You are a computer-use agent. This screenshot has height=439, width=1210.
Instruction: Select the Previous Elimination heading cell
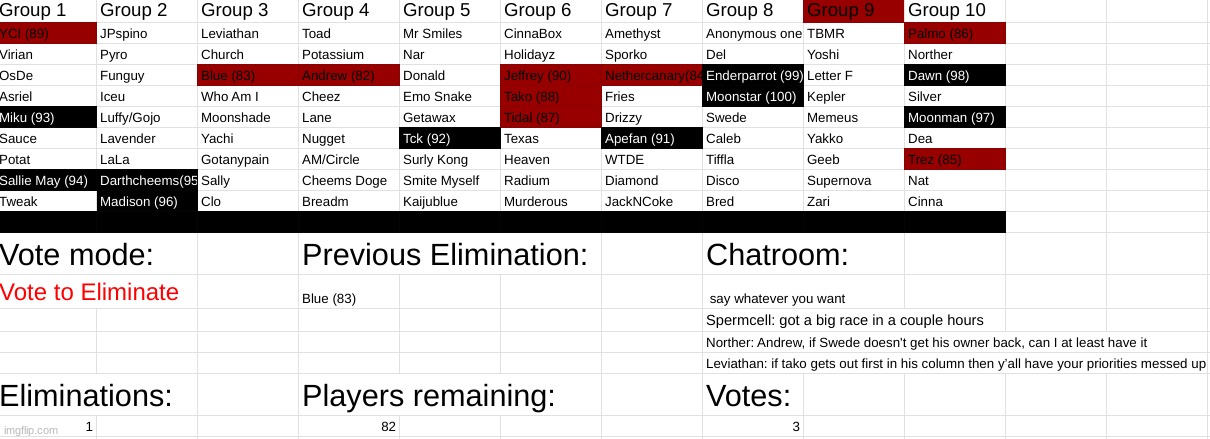coord(445,256)
